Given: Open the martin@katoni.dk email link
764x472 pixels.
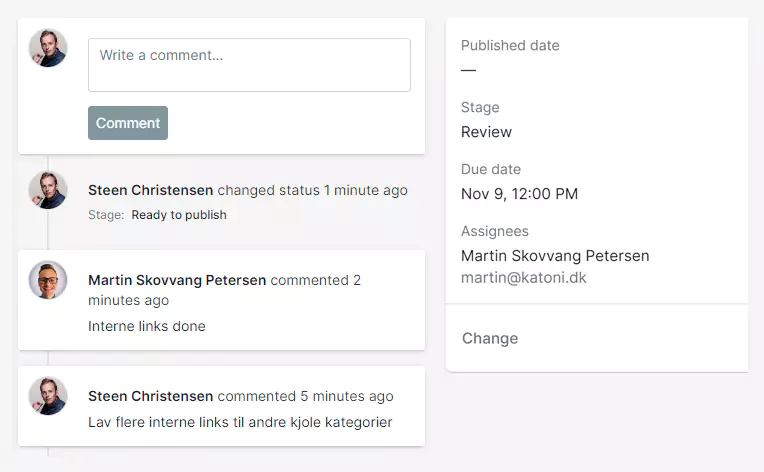Looking at the screenshot, I should pyautogui.click(x=524, y=277).
